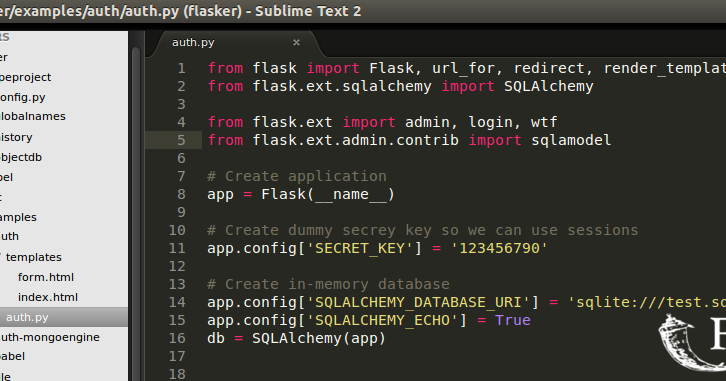Open index.html in the sidebar

click(48, 297)
